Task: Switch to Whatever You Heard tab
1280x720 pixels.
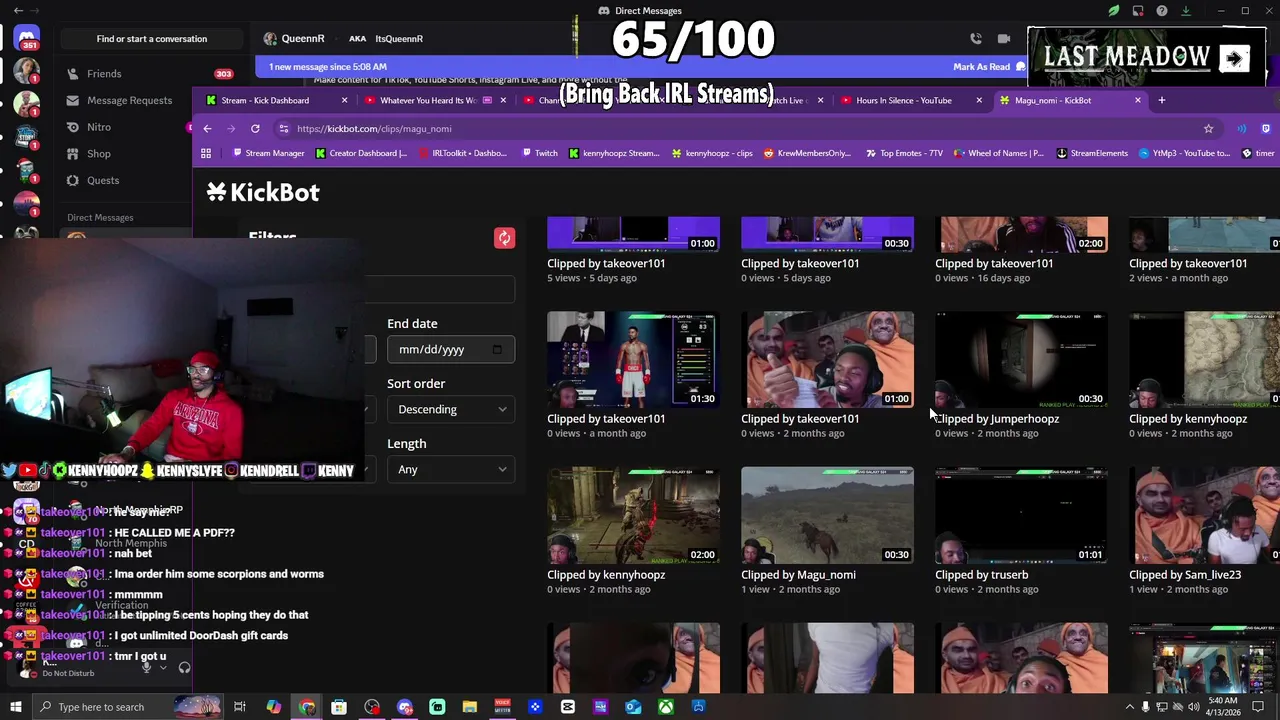Action: [428, 101]
